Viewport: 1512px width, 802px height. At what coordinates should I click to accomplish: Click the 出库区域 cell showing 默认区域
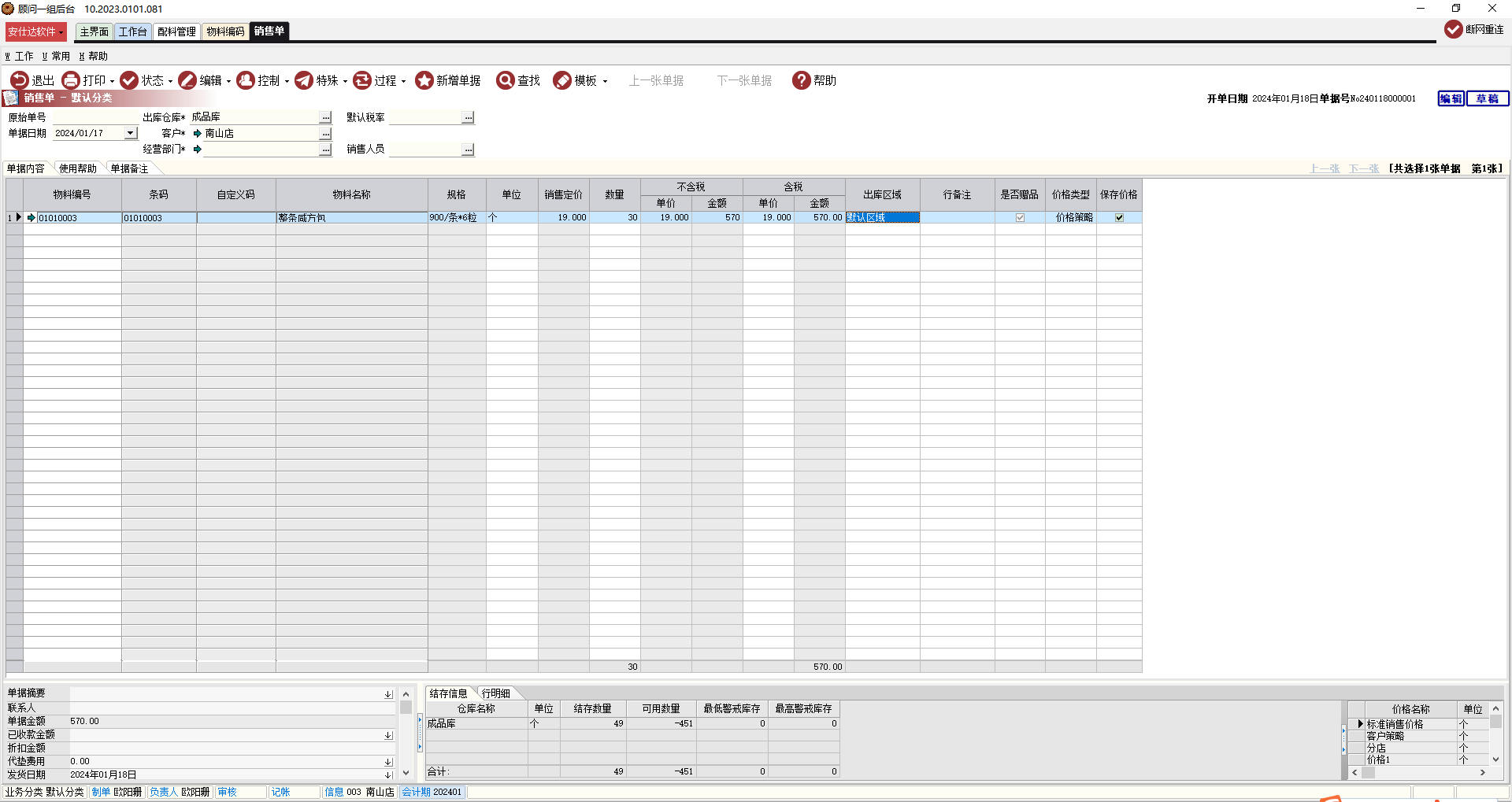click(x=883, y=218)
